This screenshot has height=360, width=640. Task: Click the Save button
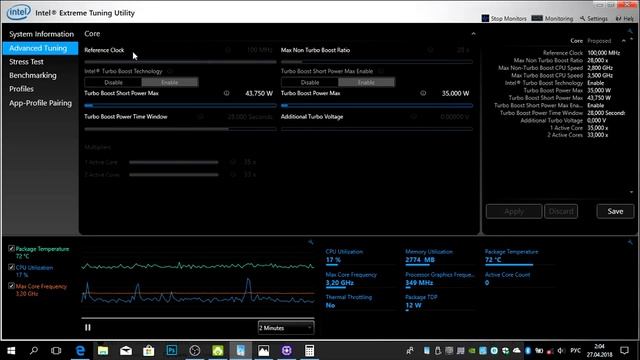pyautogui.click(x=615, y=211)
